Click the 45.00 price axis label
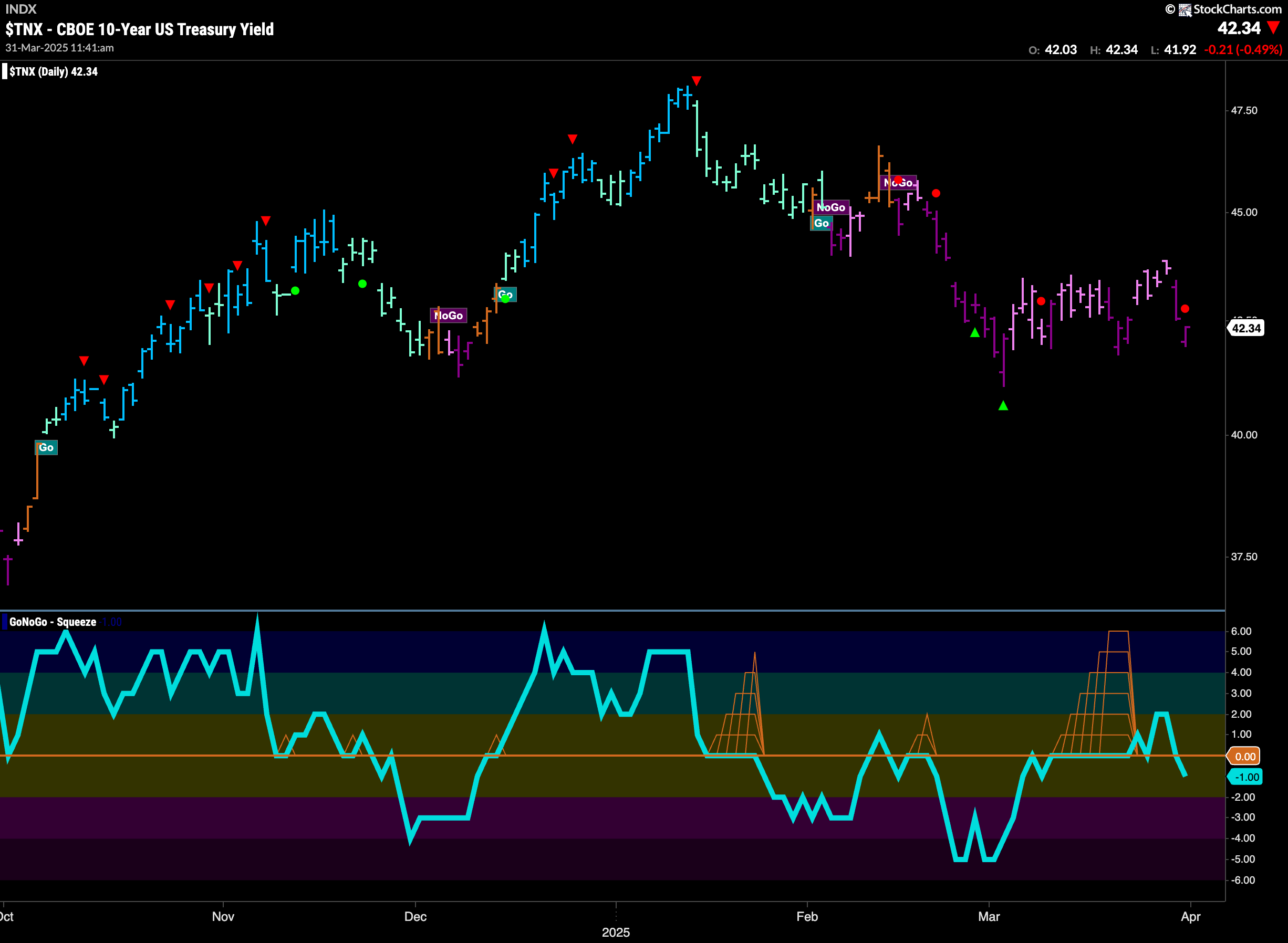 click(1243, 212)
